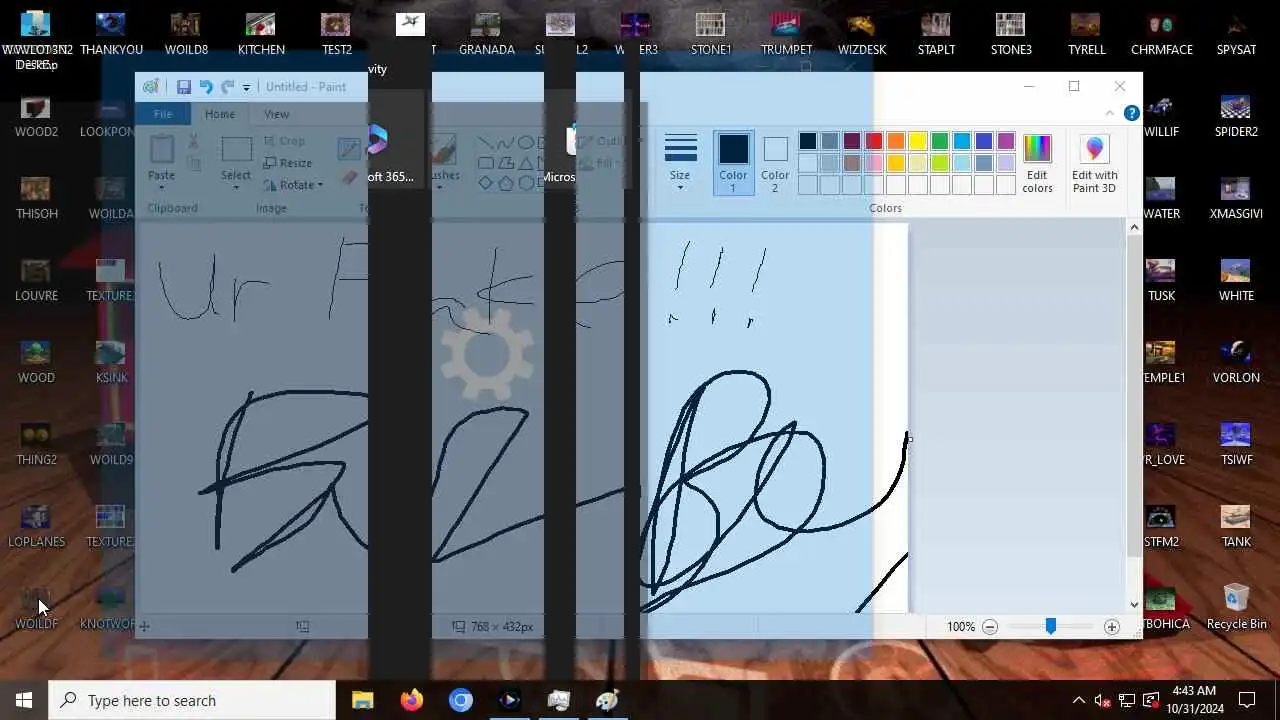This screenshot has height=720, width=1280.
Task: Click the Cut scissors icon
Action: (x=193, y=142)
